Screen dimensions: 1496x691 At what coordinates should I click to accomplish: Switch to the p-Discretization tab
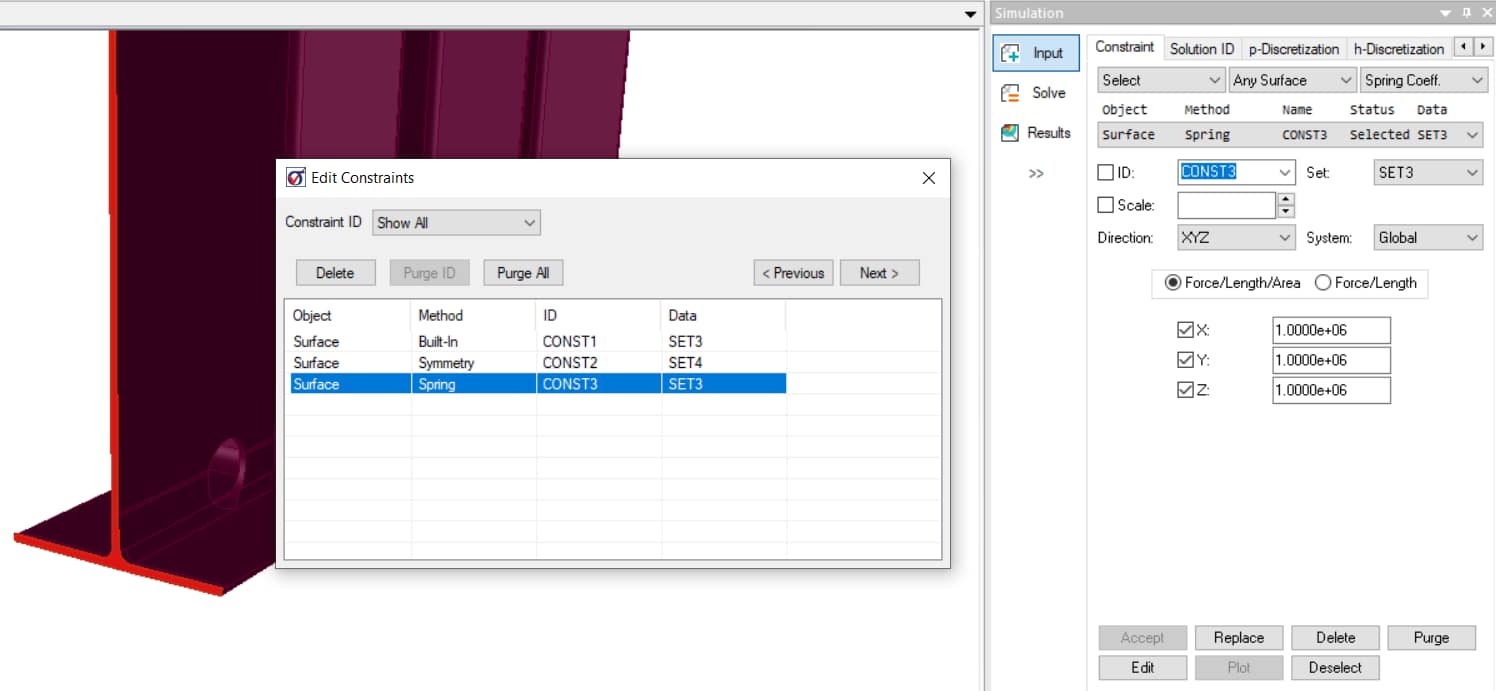pos(1293,48)
